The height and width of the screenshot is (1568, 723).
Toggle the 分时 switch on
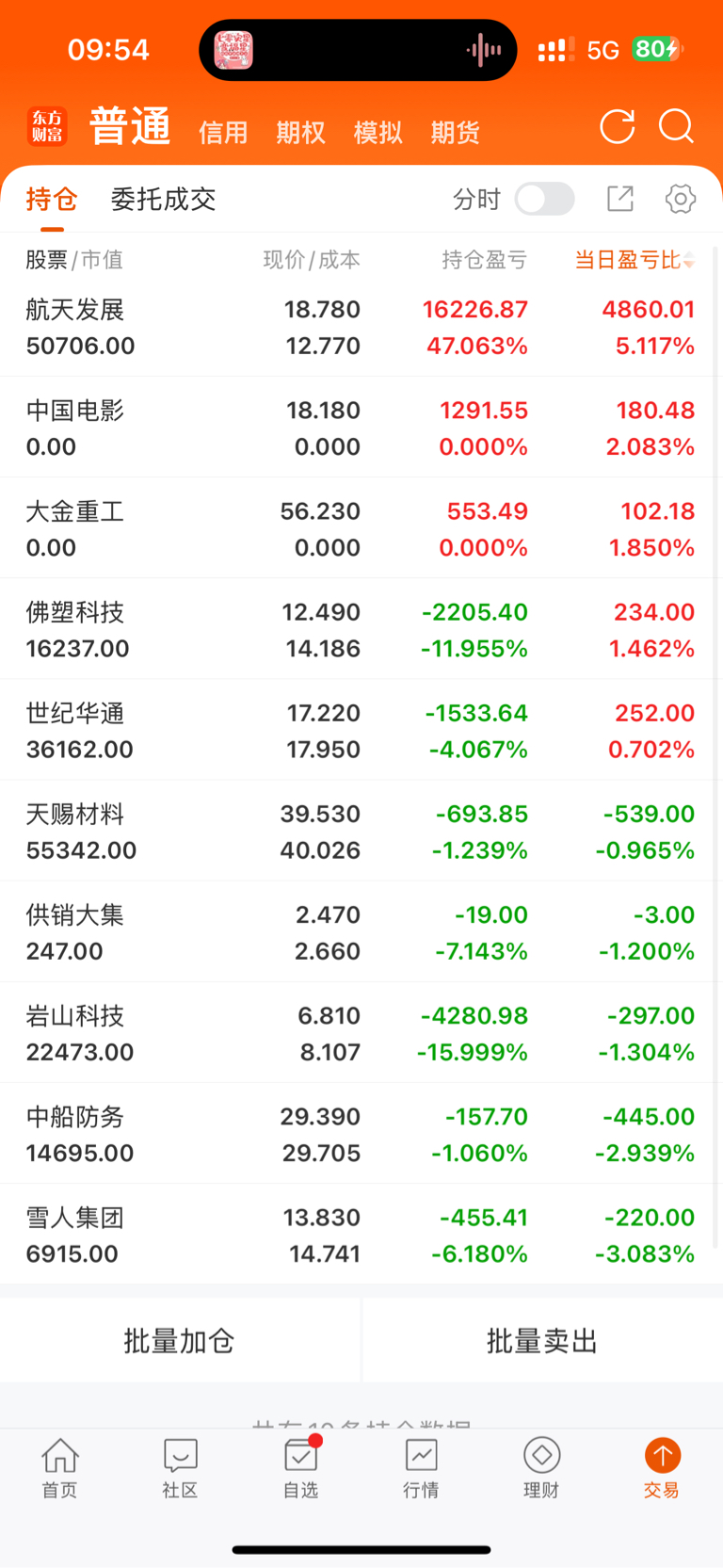[545, 199]
